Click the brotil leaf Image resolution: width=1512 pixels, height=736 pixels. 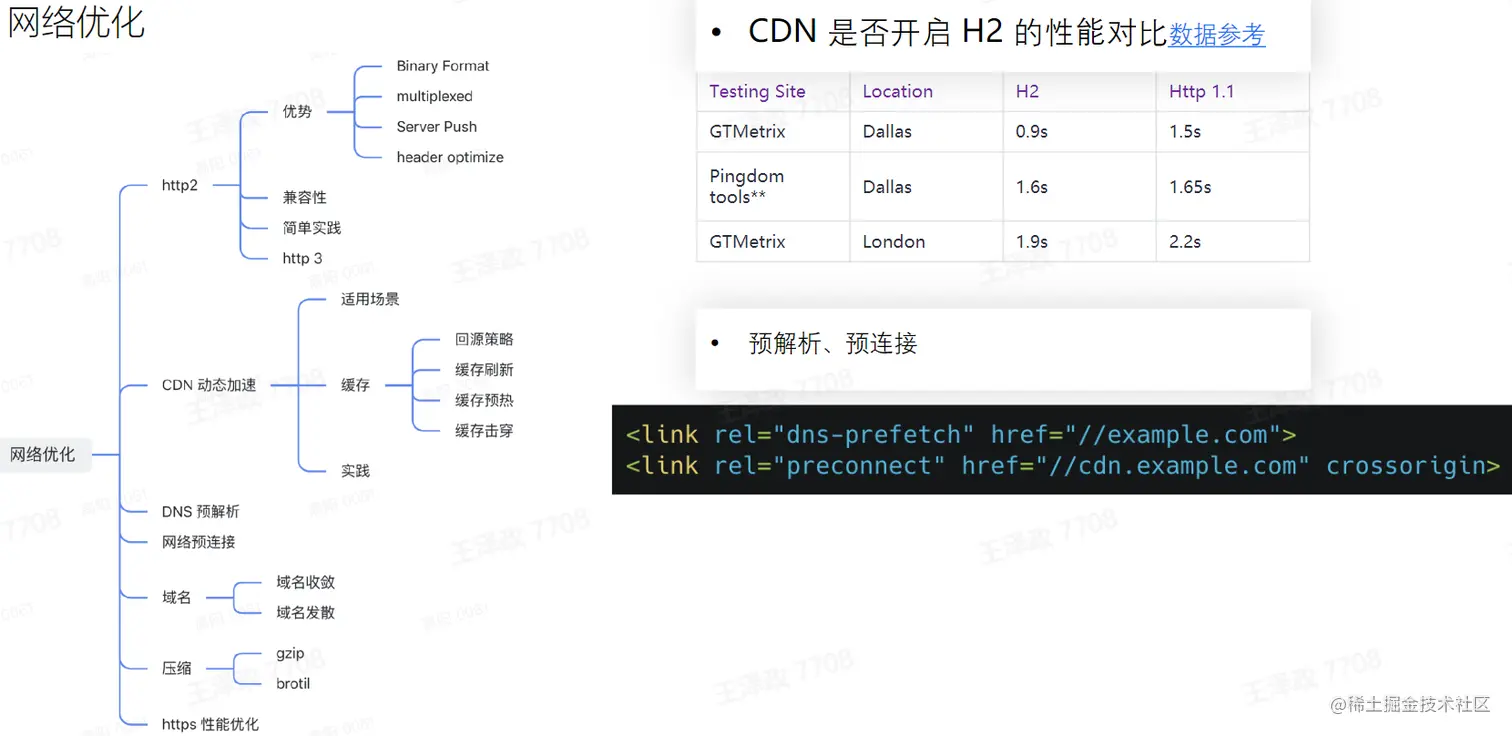[293, 683]
